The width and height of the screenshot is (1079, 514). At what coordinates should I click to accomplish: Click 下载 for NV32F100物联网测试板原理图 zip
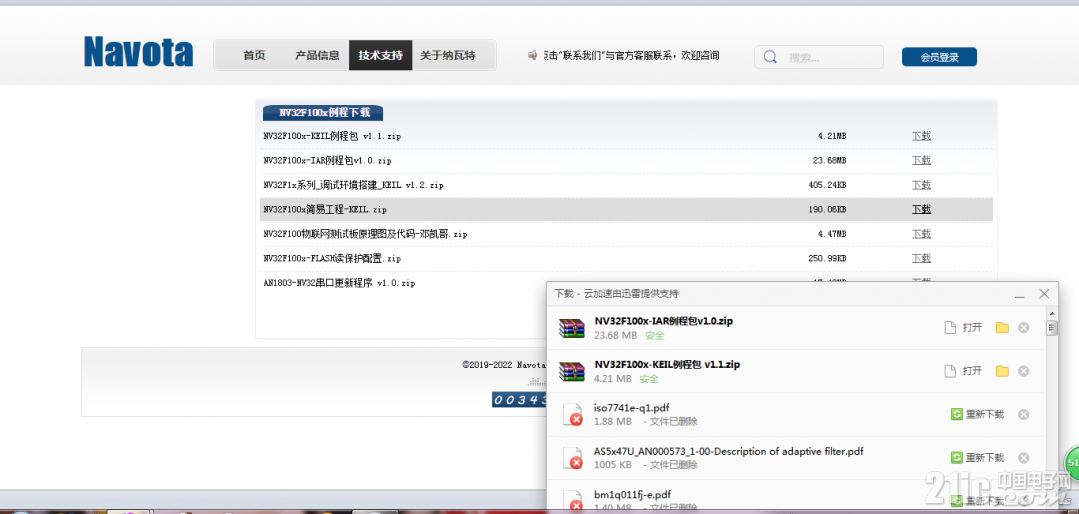(921, 234)
